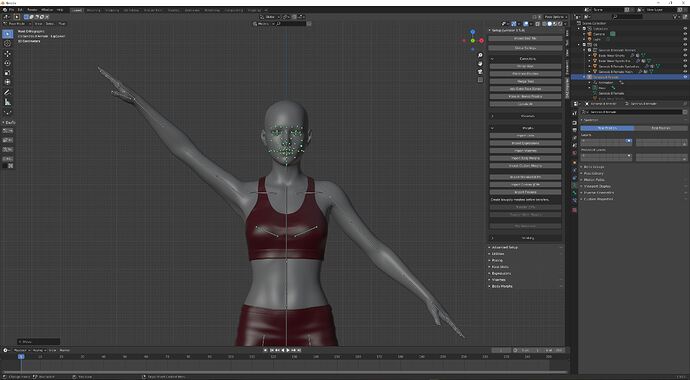Click the Blender logo menu icon
This screenshot has width=690, height=380.
tap(4, 10)
